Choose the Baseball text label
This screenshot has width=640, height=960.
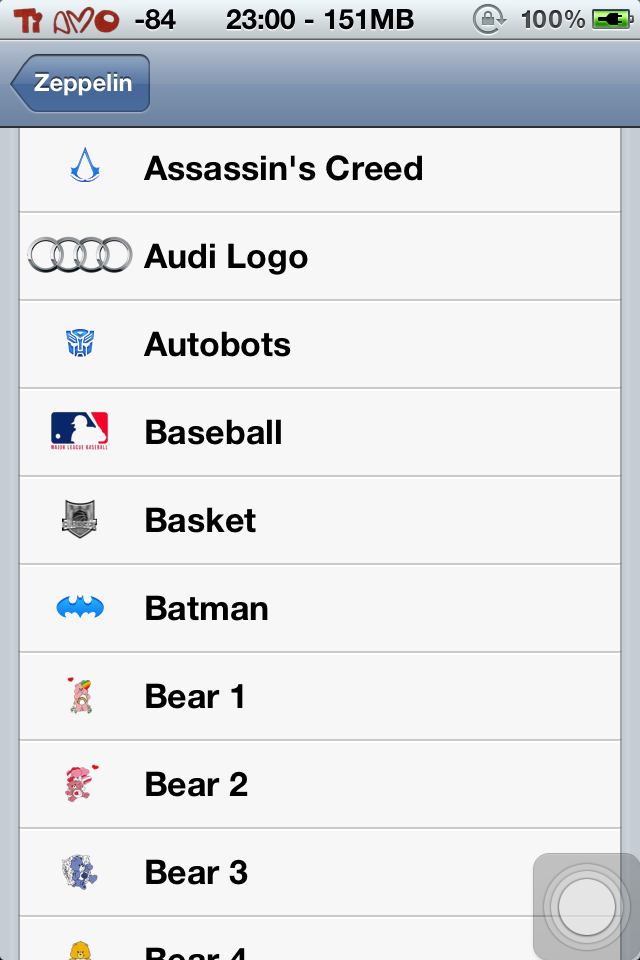[213, 432]
